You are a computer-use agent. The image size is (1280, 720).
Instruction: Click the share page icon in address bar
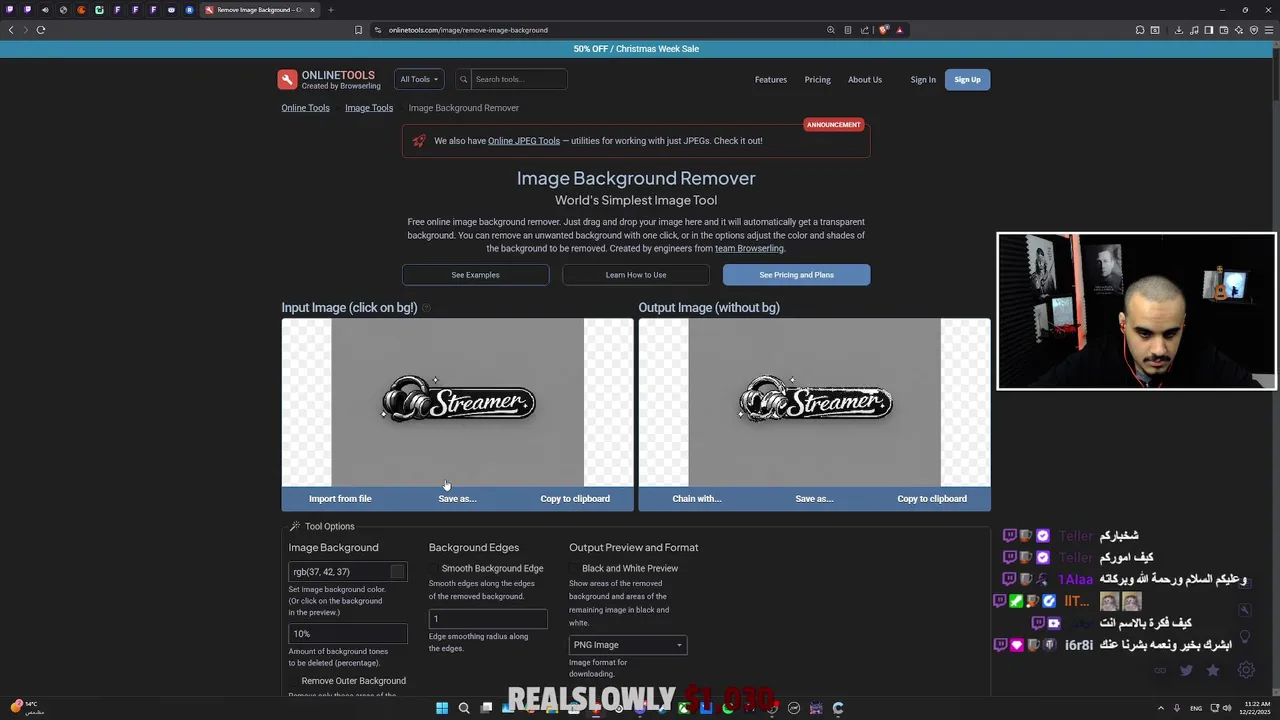click(x=865, y=30)
